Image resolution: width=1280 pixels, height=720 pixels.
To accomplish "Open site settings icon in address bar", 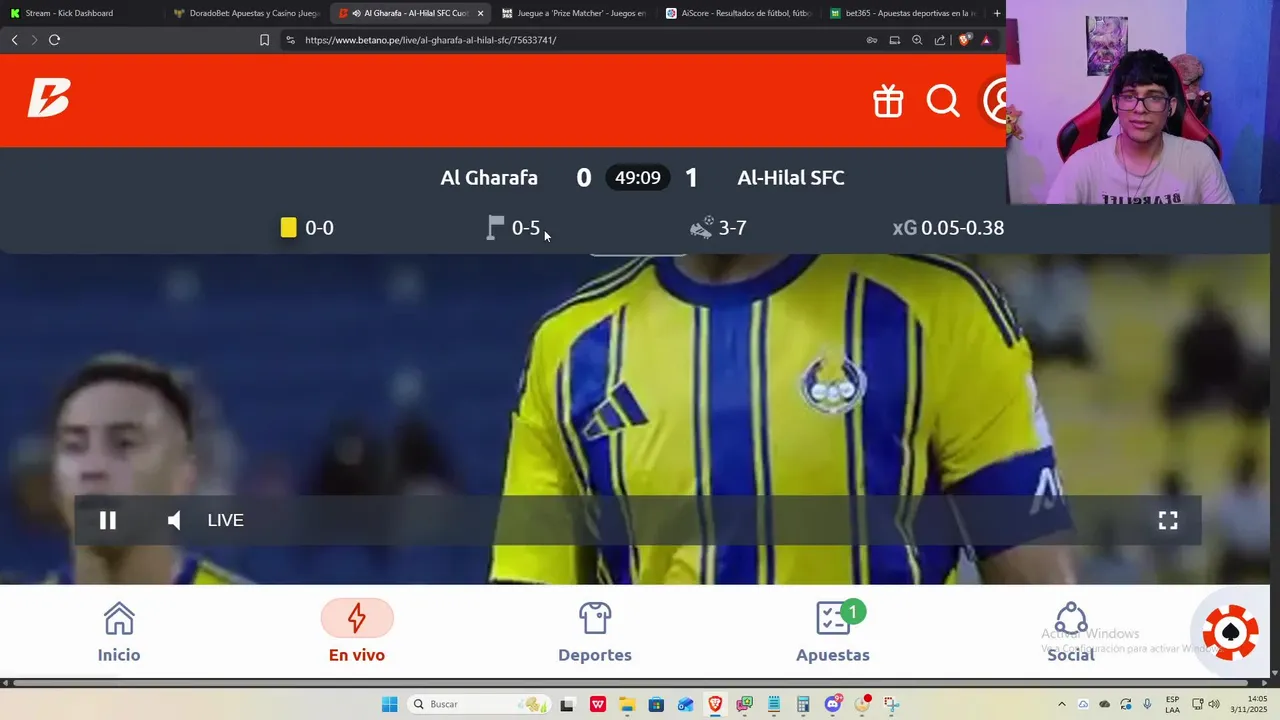I will click(291, 40).
